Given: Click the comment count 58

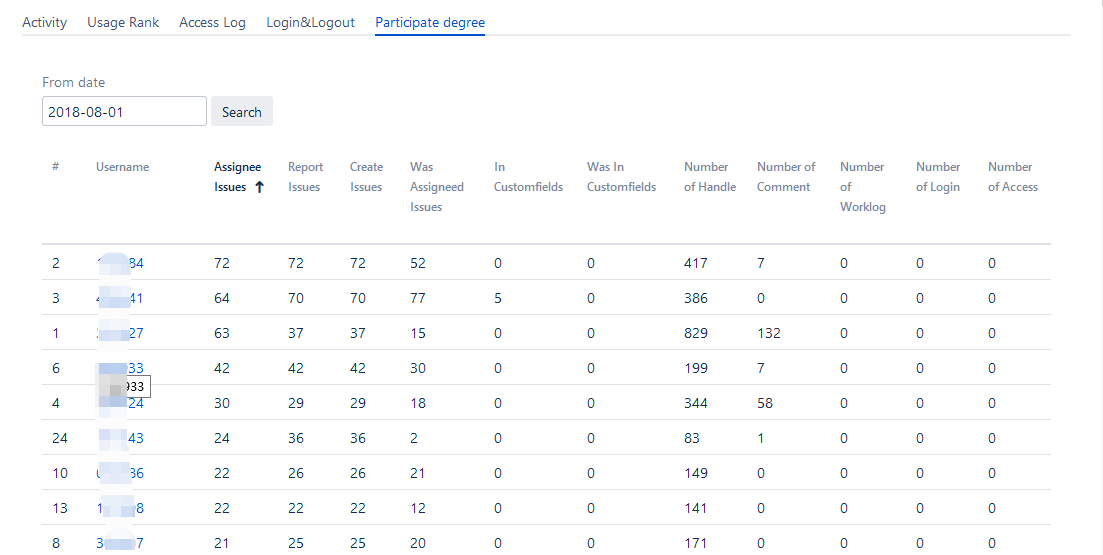Looking at the screenshot, I should click(x=765, y=403).
